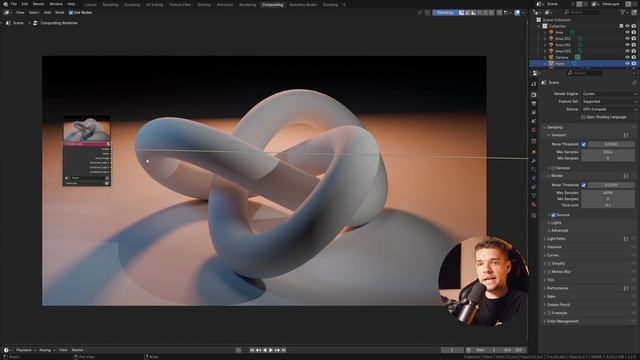Click the Camera object icon in outliner
This screenshot has width=640, height=360.
pos(551,58)
